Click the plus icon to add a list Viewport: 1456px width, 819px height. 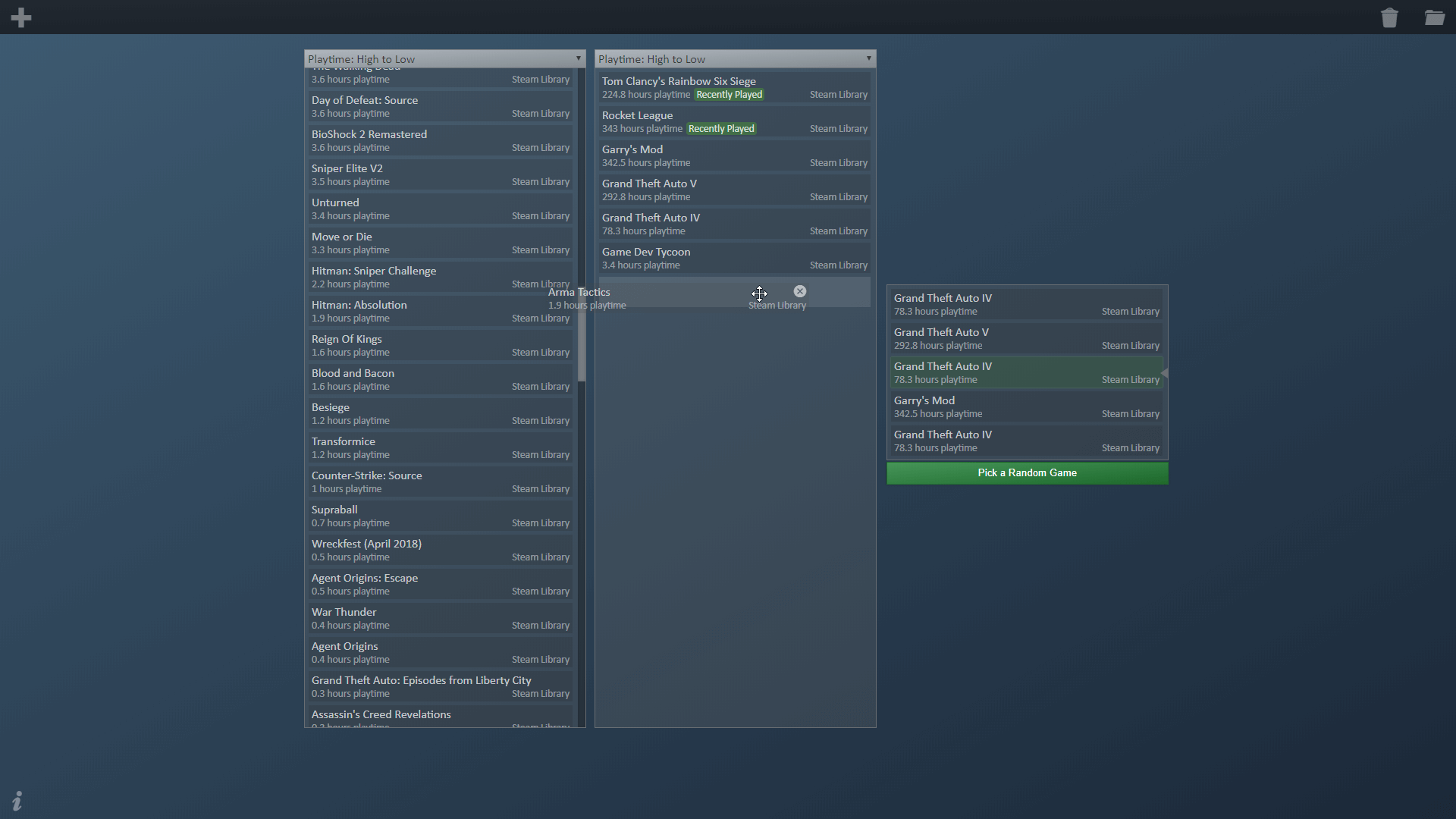(21, 17)
